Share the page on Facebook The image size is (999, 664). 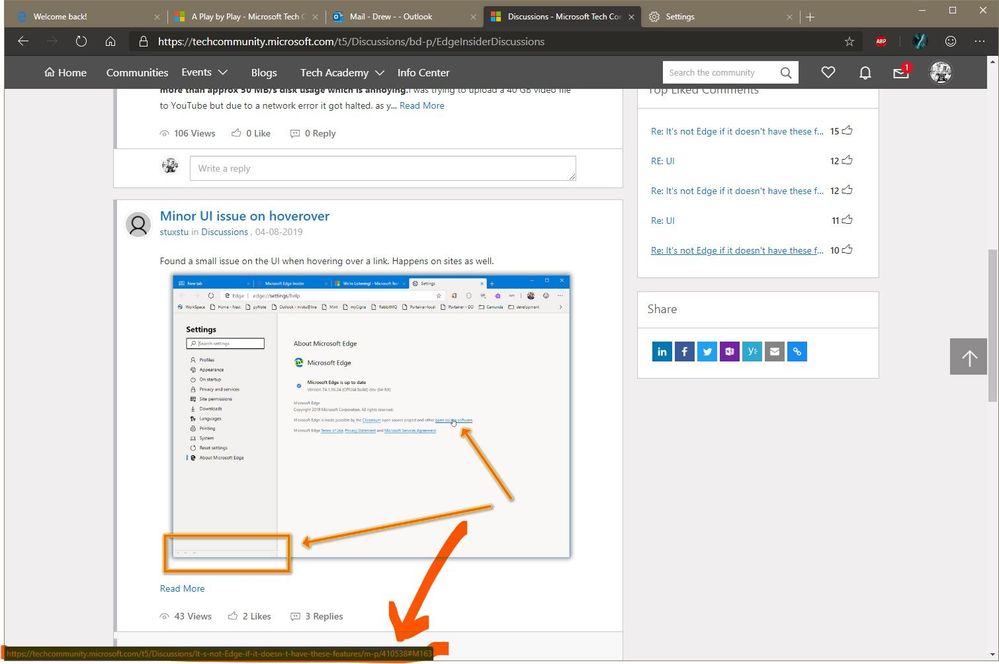coord(684,351)
